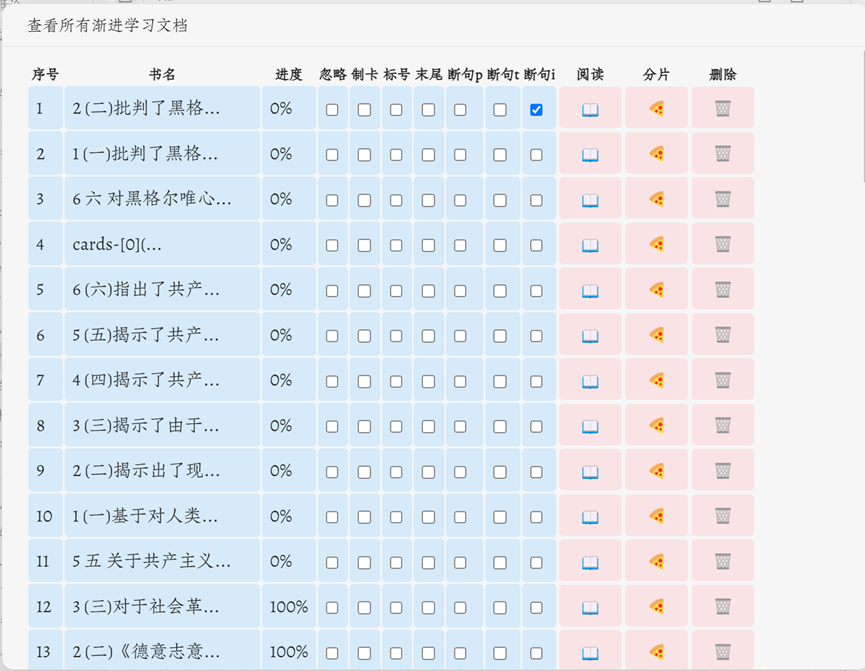Select book name '6 六 对黑格尔唯心…'

[162, 199]
